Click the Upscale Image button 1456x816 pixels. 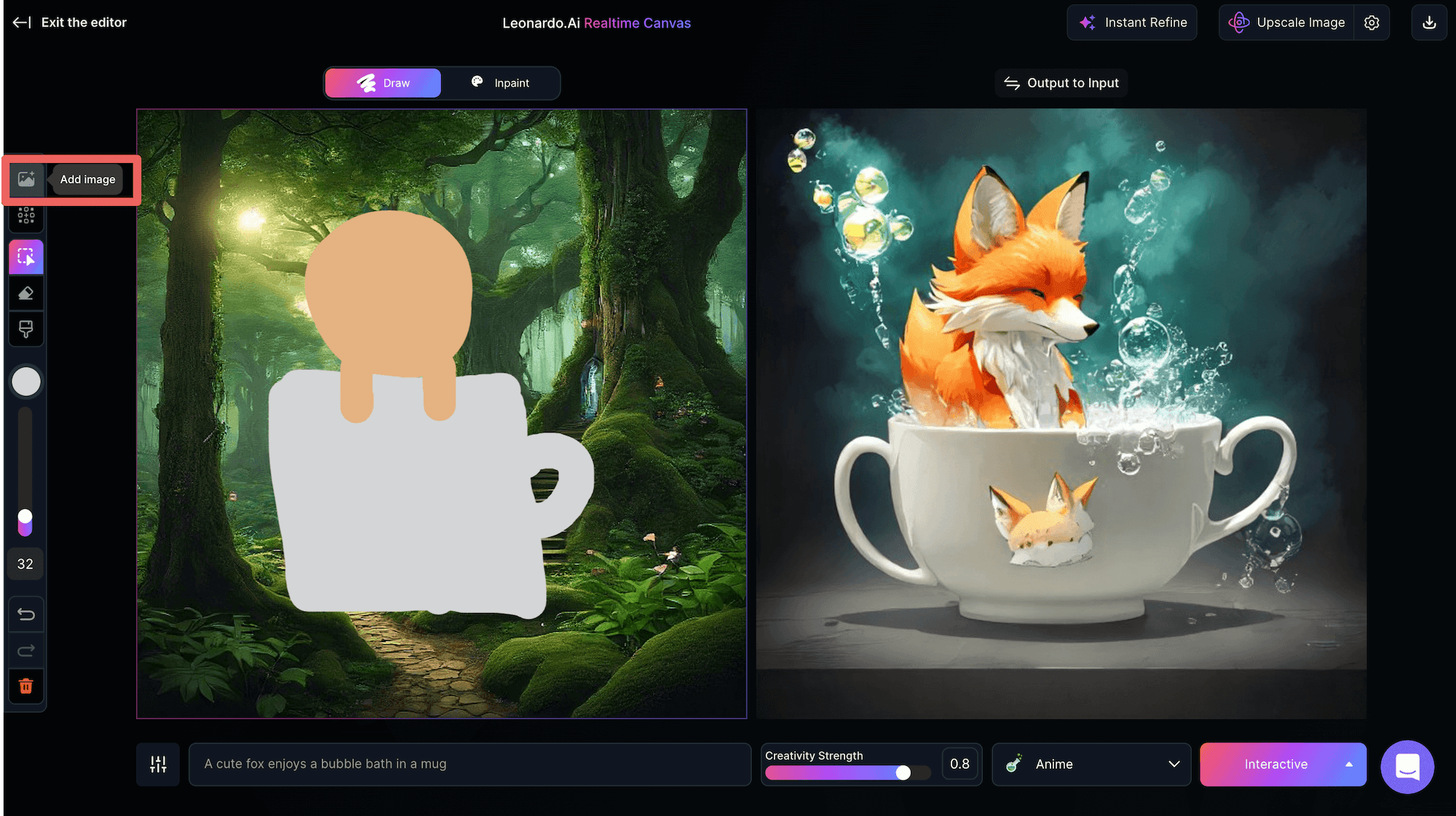pos(1287,23)
